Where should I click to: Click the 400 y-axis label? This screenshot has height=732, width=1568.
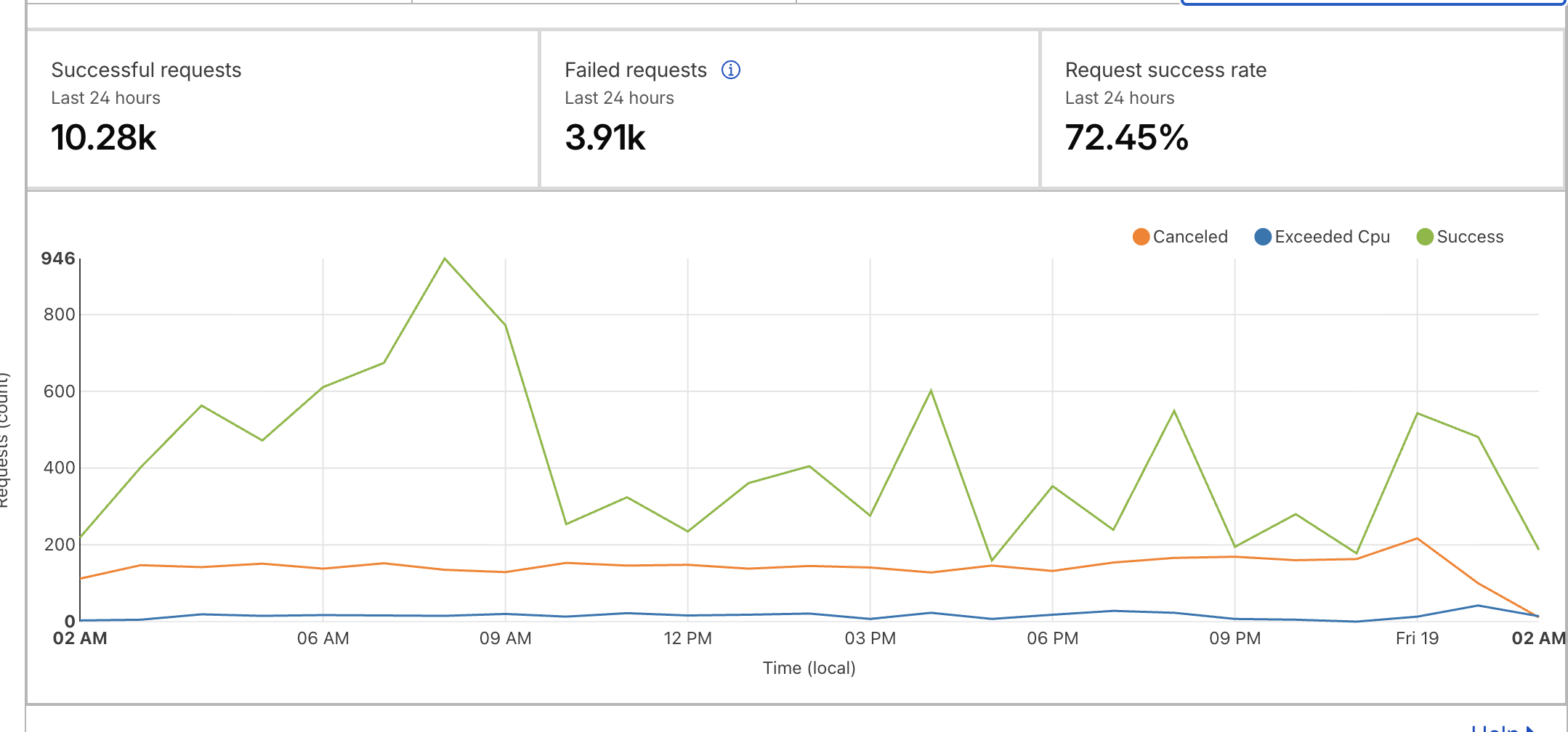click(x=59, y=468)
